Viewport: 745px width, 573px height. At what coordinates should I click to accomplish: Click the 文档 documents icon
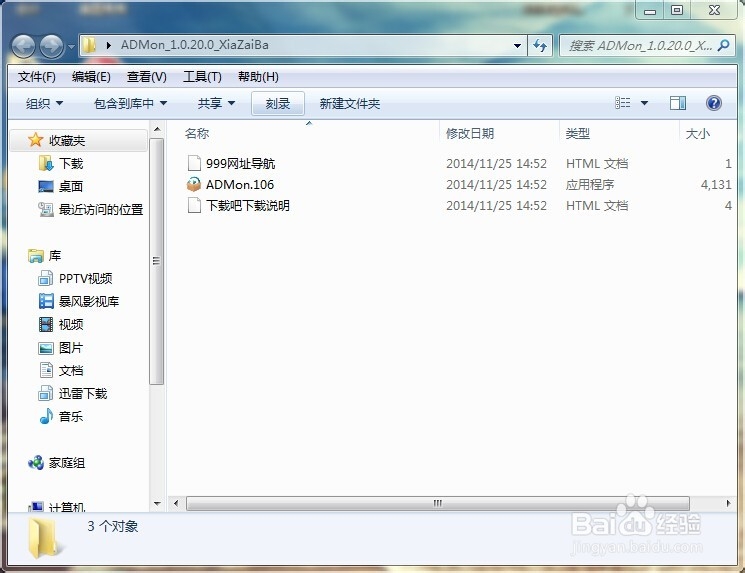tap(47, 370)
